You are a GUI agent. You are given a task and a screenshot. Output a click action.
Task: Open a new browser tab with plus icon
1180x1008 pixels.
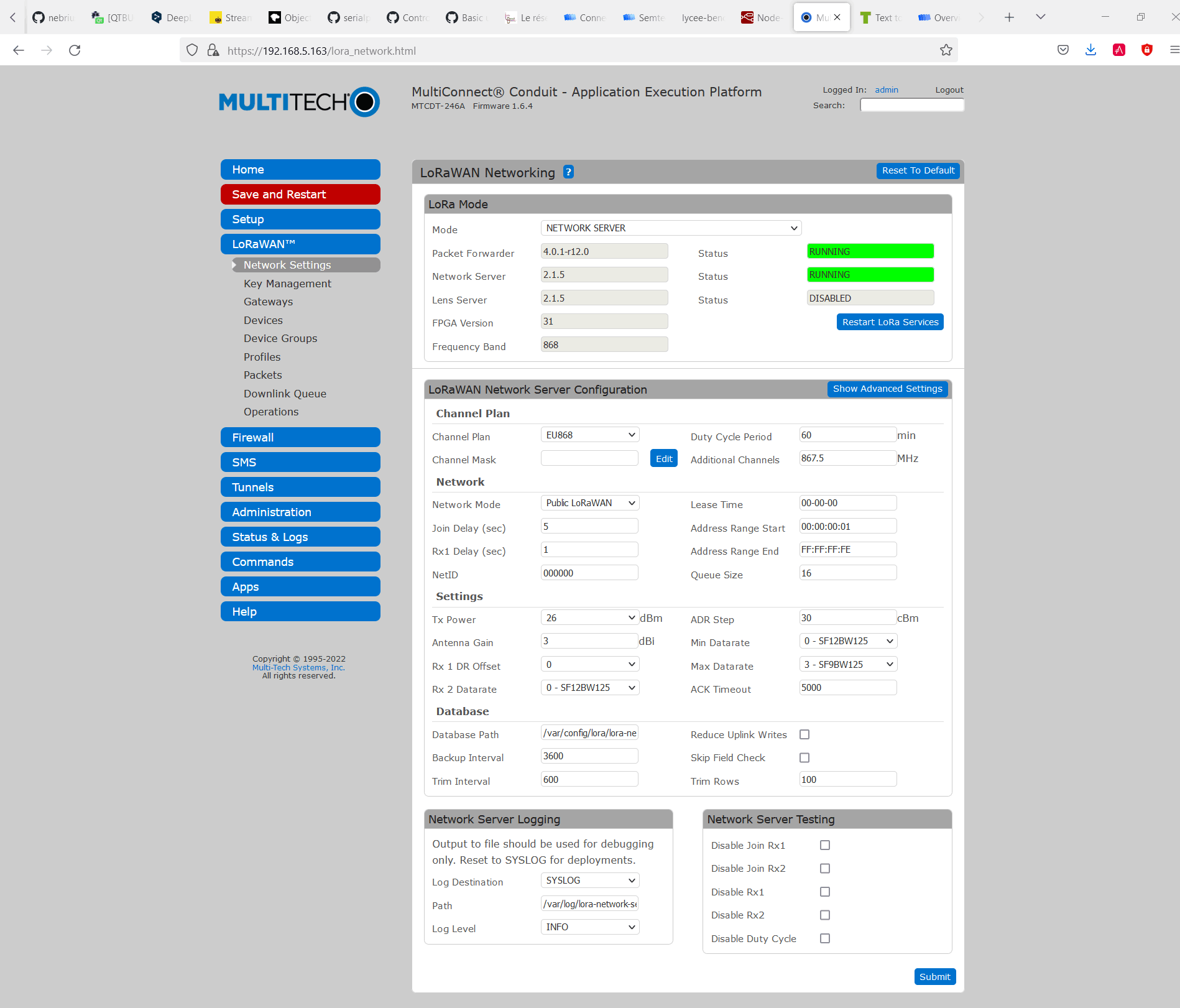tap(1009, 17)
